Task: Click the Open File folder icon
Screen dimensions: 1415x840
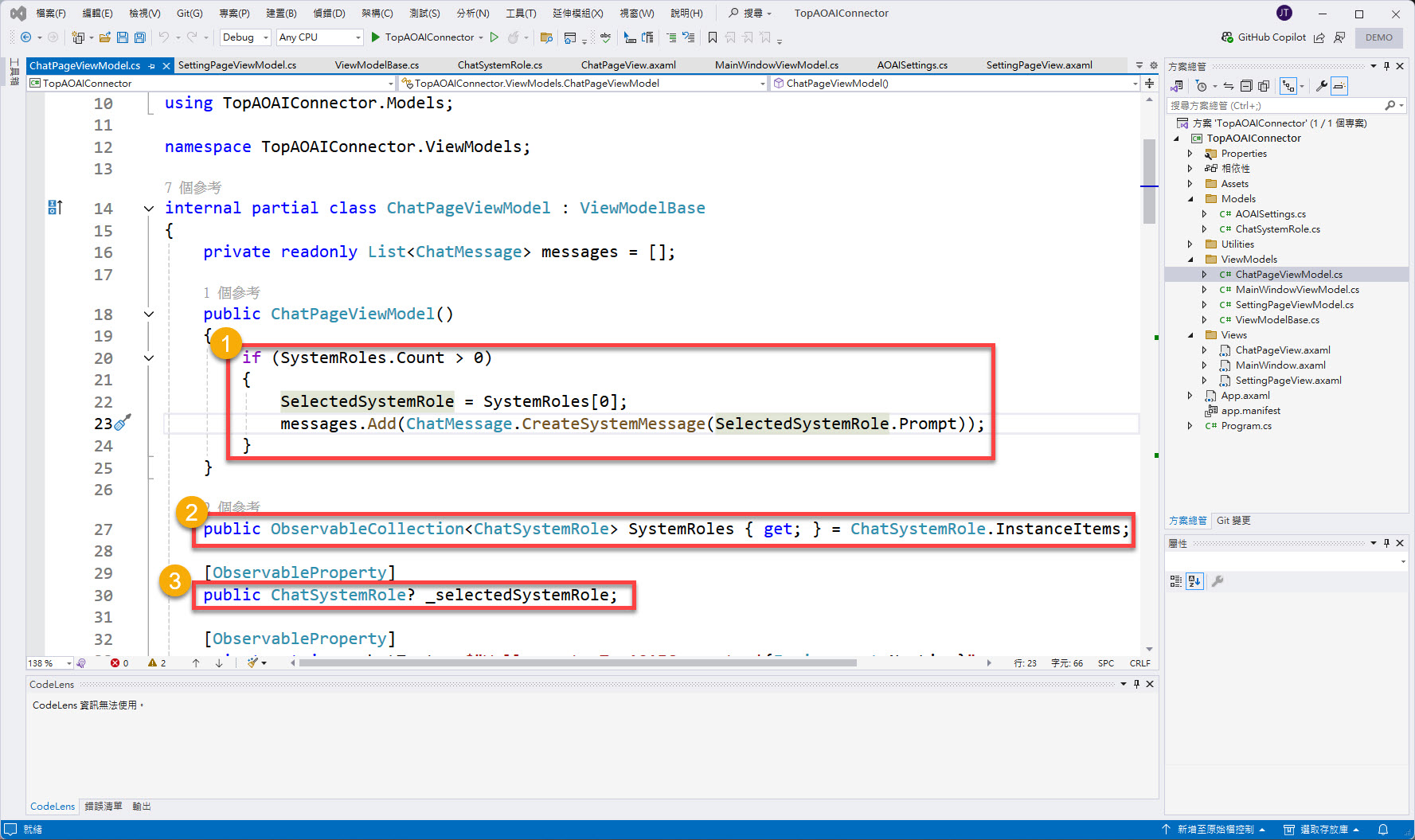Action: click(x=105, y=37)
